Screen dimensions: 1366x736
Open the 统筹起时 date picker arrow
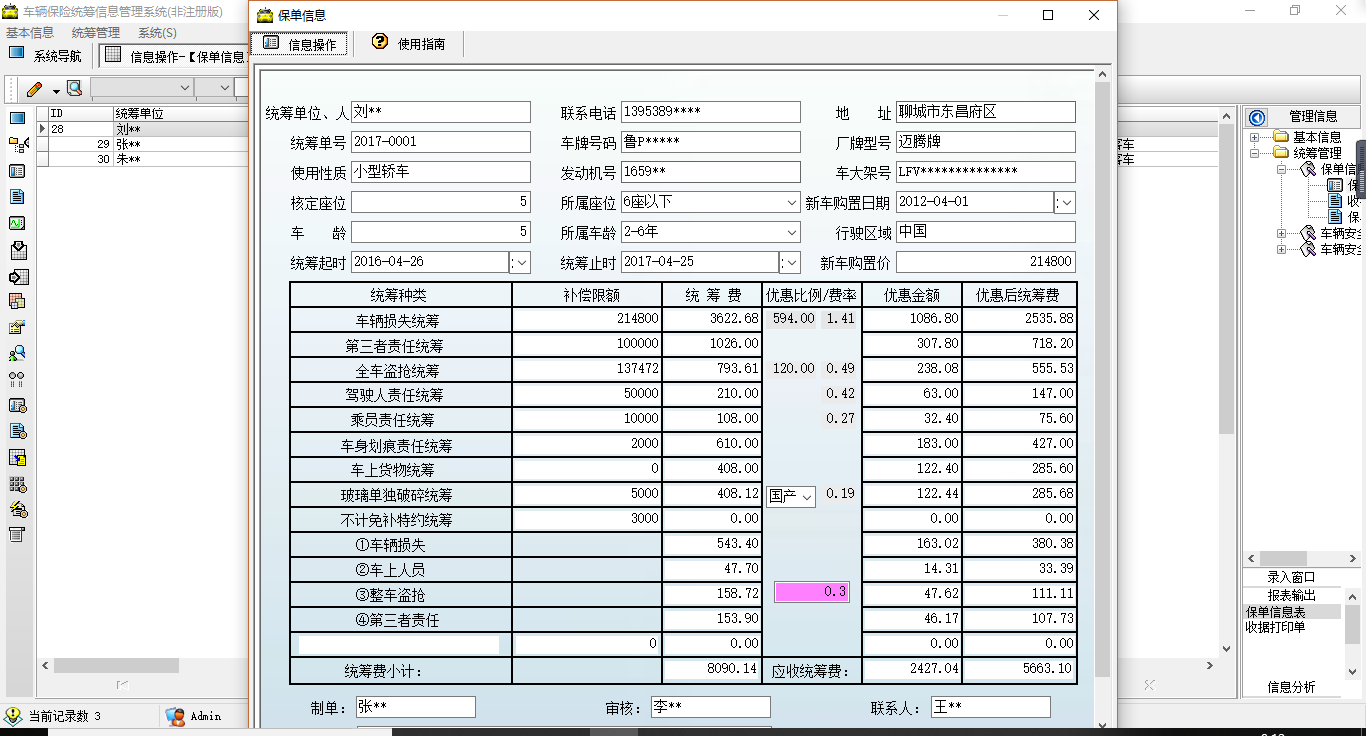520,262
